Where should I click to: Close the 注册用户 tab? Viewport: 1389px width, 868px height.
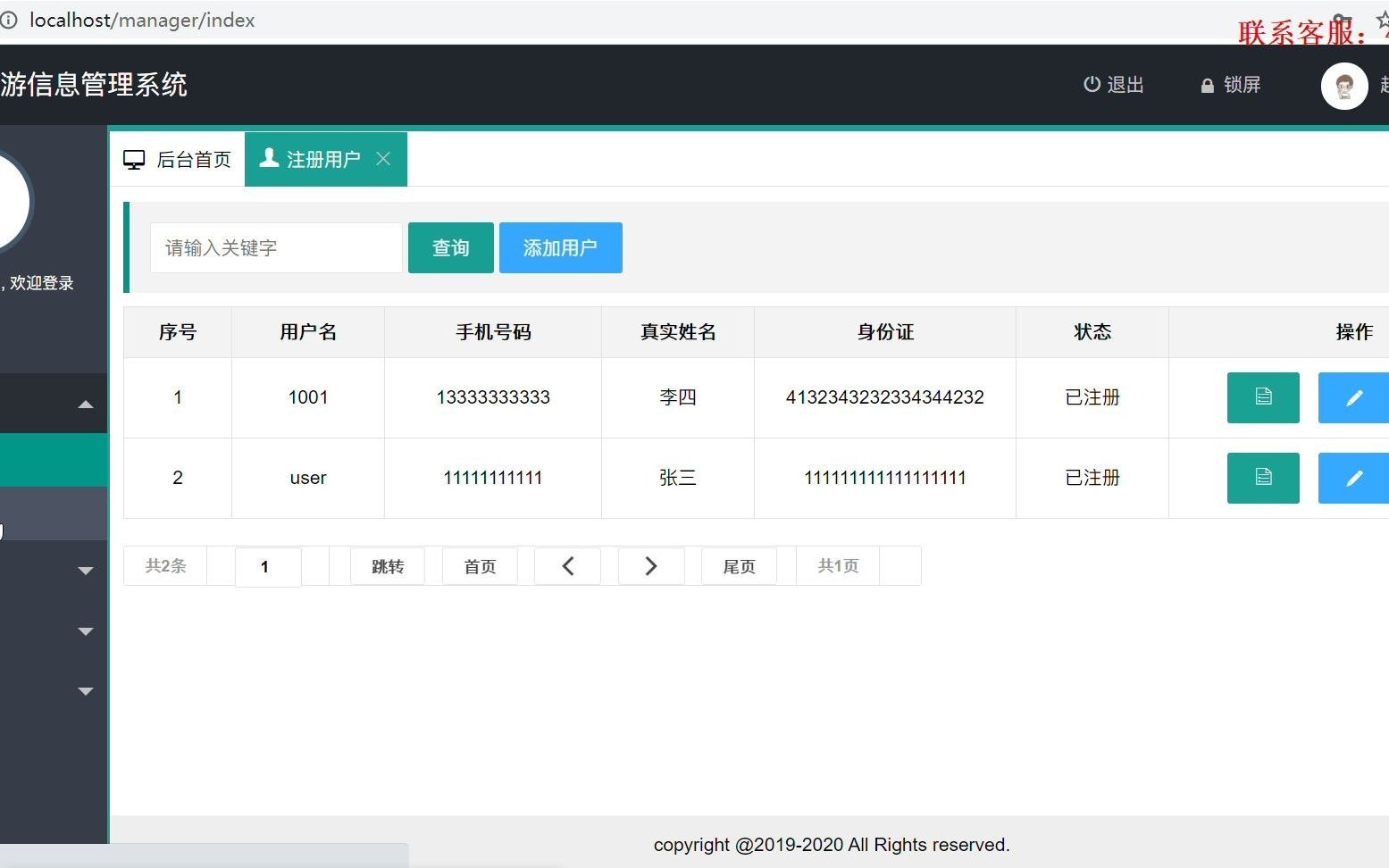[x=383, y=159]
